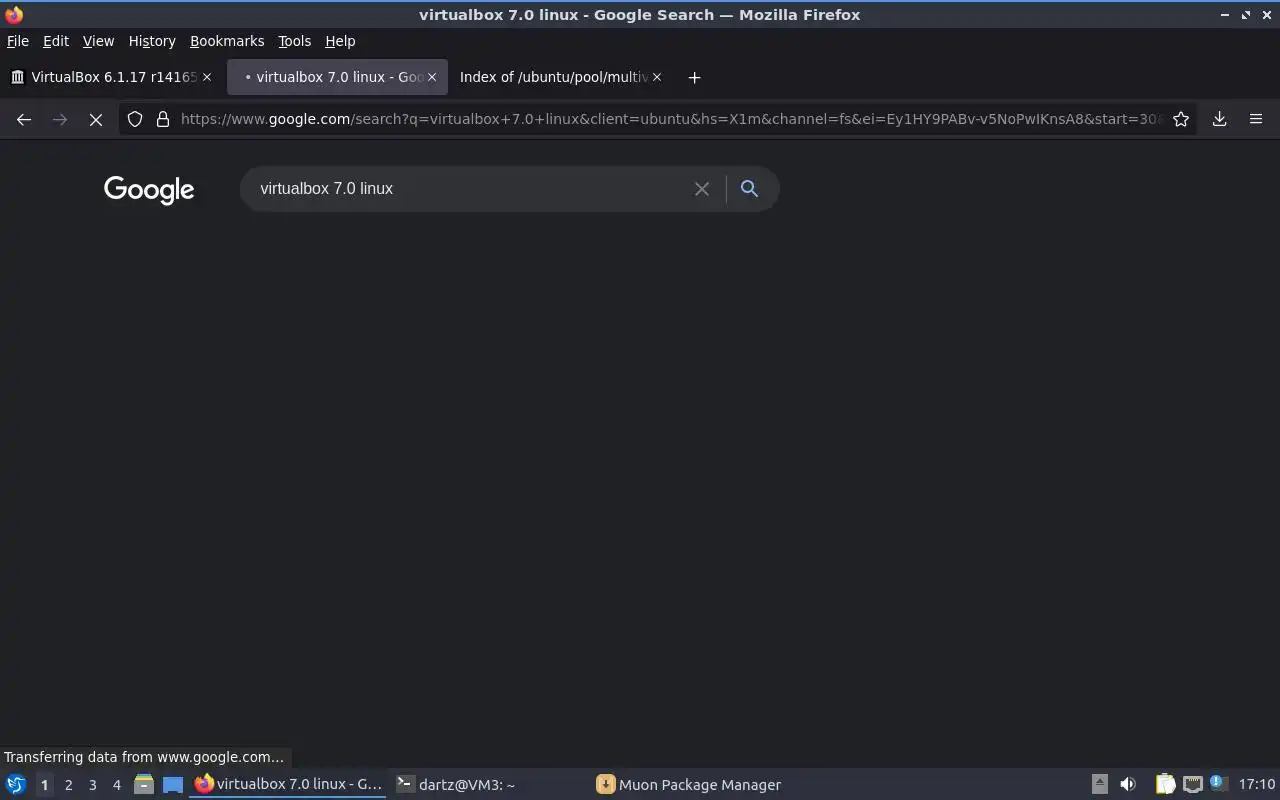
Task: Close the Google Search tab
Action: [432, 77]
